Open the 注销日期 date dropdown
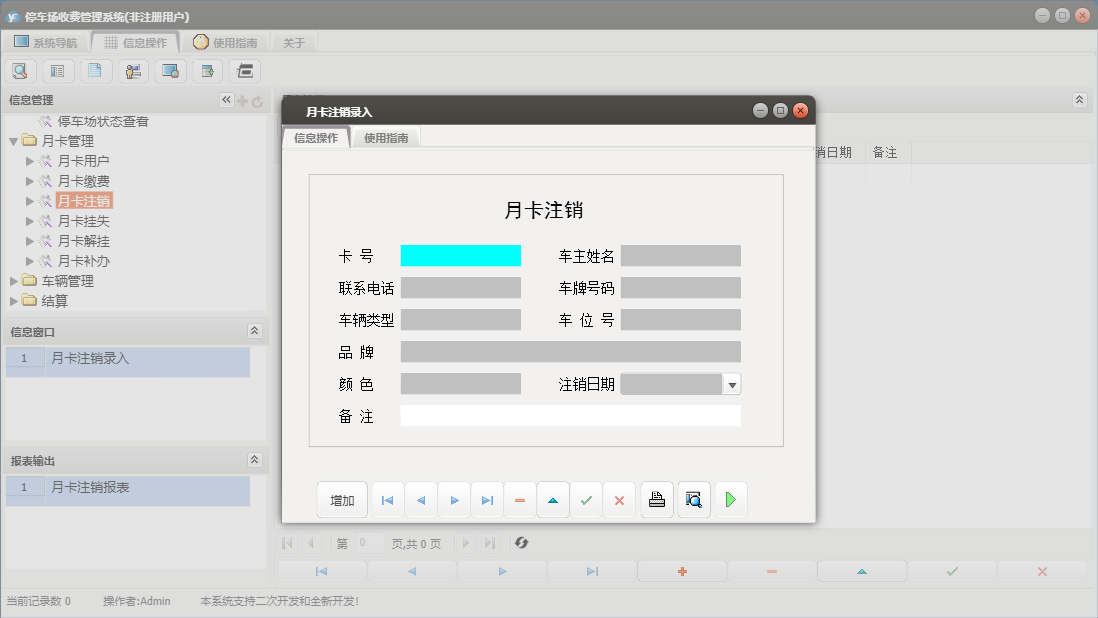1098x618 pixels. click(731, 383)
